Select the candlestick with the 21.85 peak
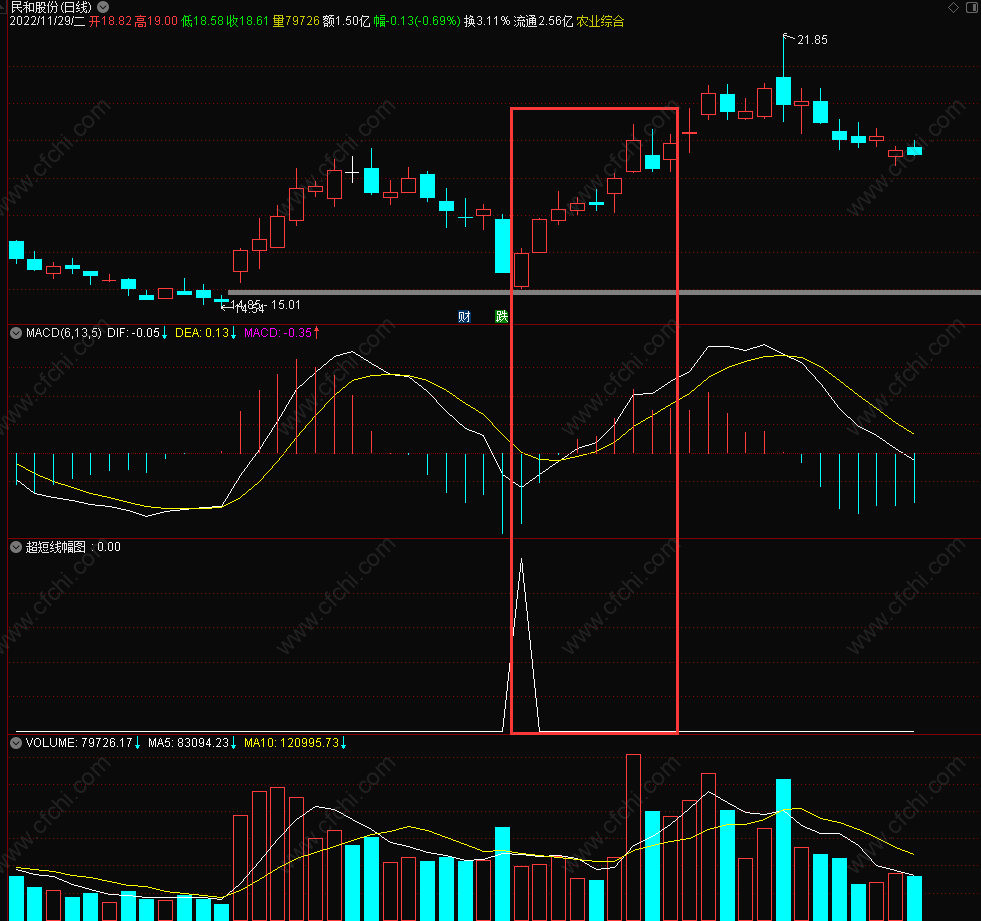Viewport: 981px width, 921px height. pos(783,91)
